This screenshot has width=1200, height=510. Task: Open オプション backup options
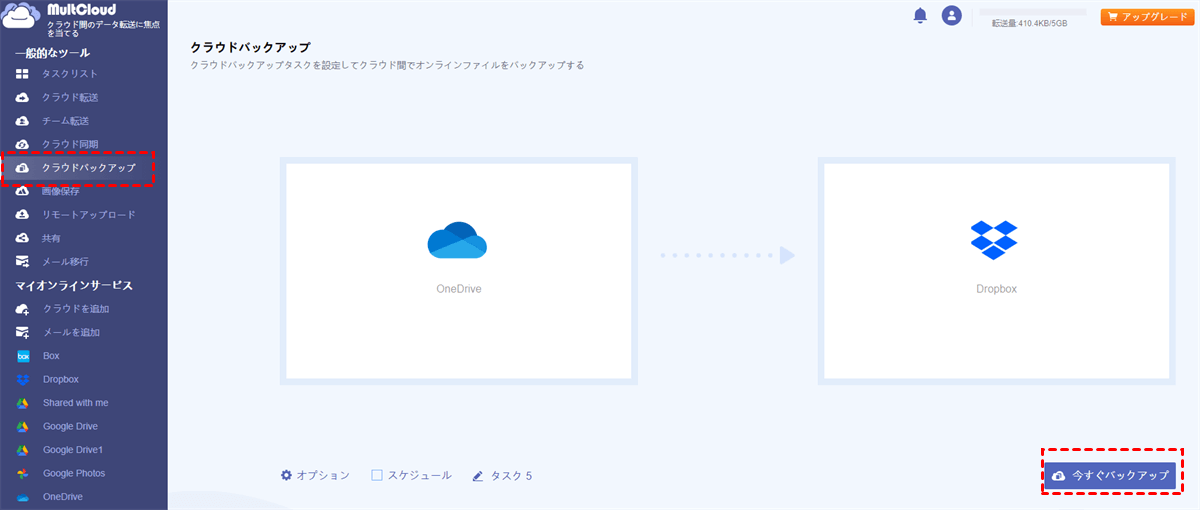tap(315, 476)
